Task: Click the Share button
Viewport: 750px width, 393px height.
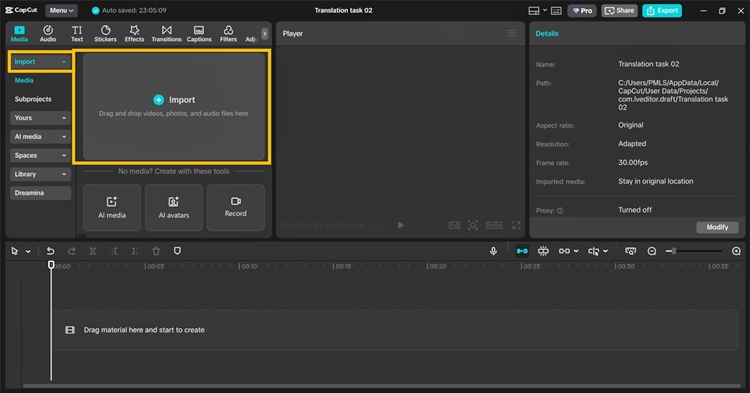Action: 619,11
